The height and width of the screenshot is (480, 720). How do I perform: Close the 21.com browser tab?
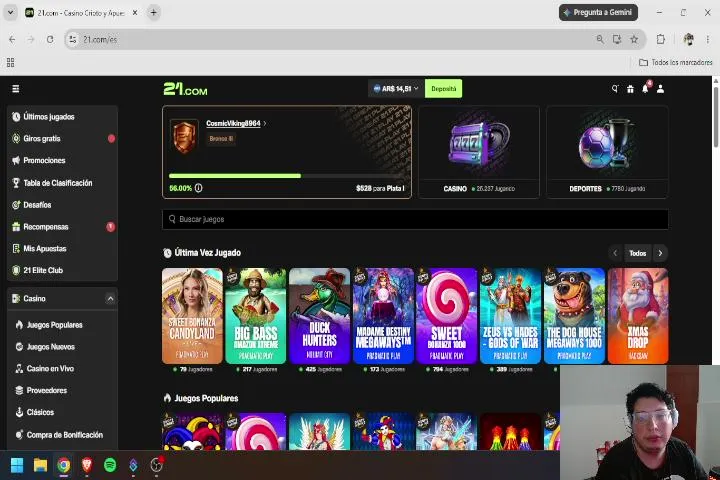tap(135, 13)
